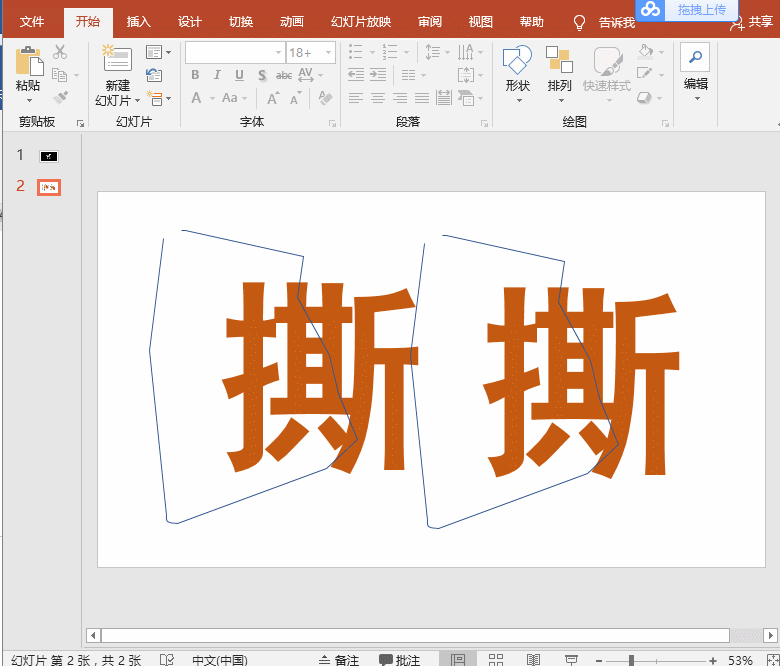Click the Comments button in status bar
Viewport: 780px width, 666px height.
399,660
